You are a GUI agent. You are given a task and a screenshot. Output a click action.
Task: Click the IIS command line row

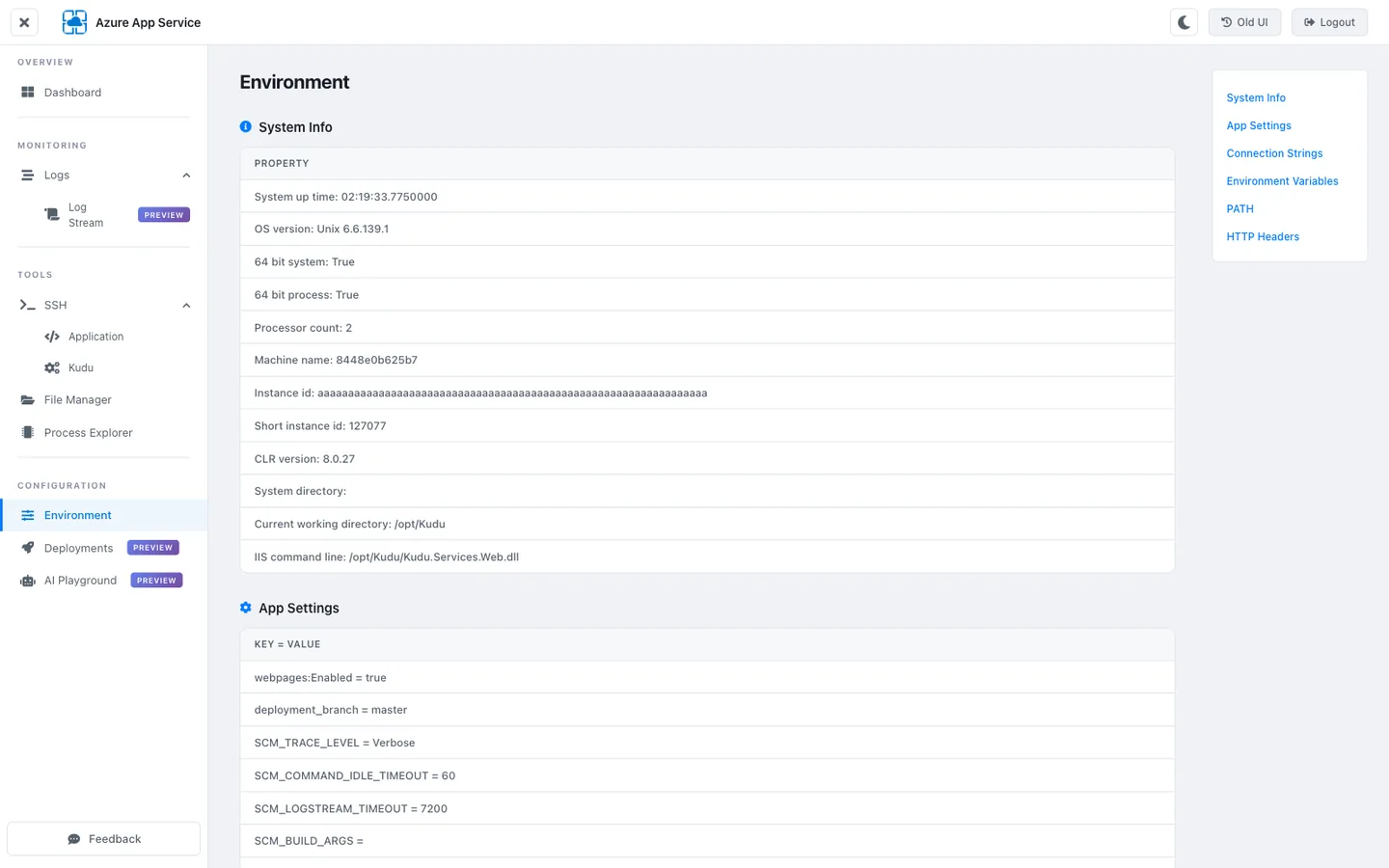coord(707,557)
